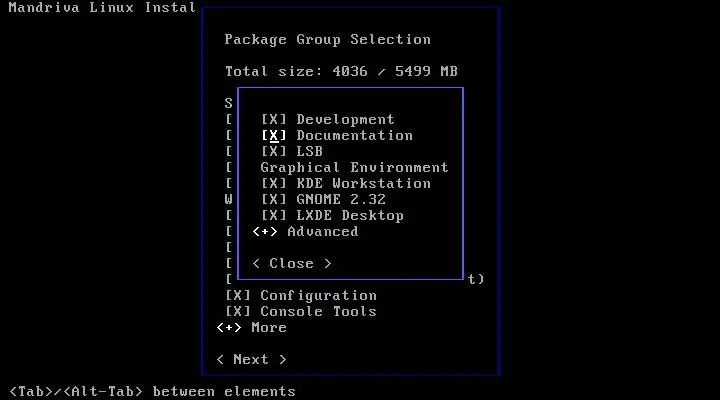Close the package selection popup
The image size is (720, 400).
(292, 264)
